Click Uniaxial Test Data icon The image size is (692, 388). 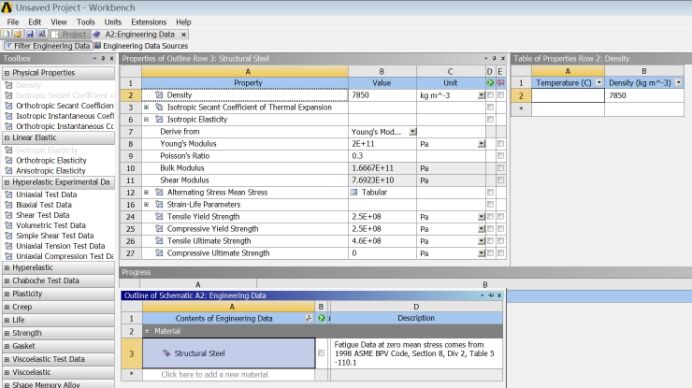(x=8, y=195)
